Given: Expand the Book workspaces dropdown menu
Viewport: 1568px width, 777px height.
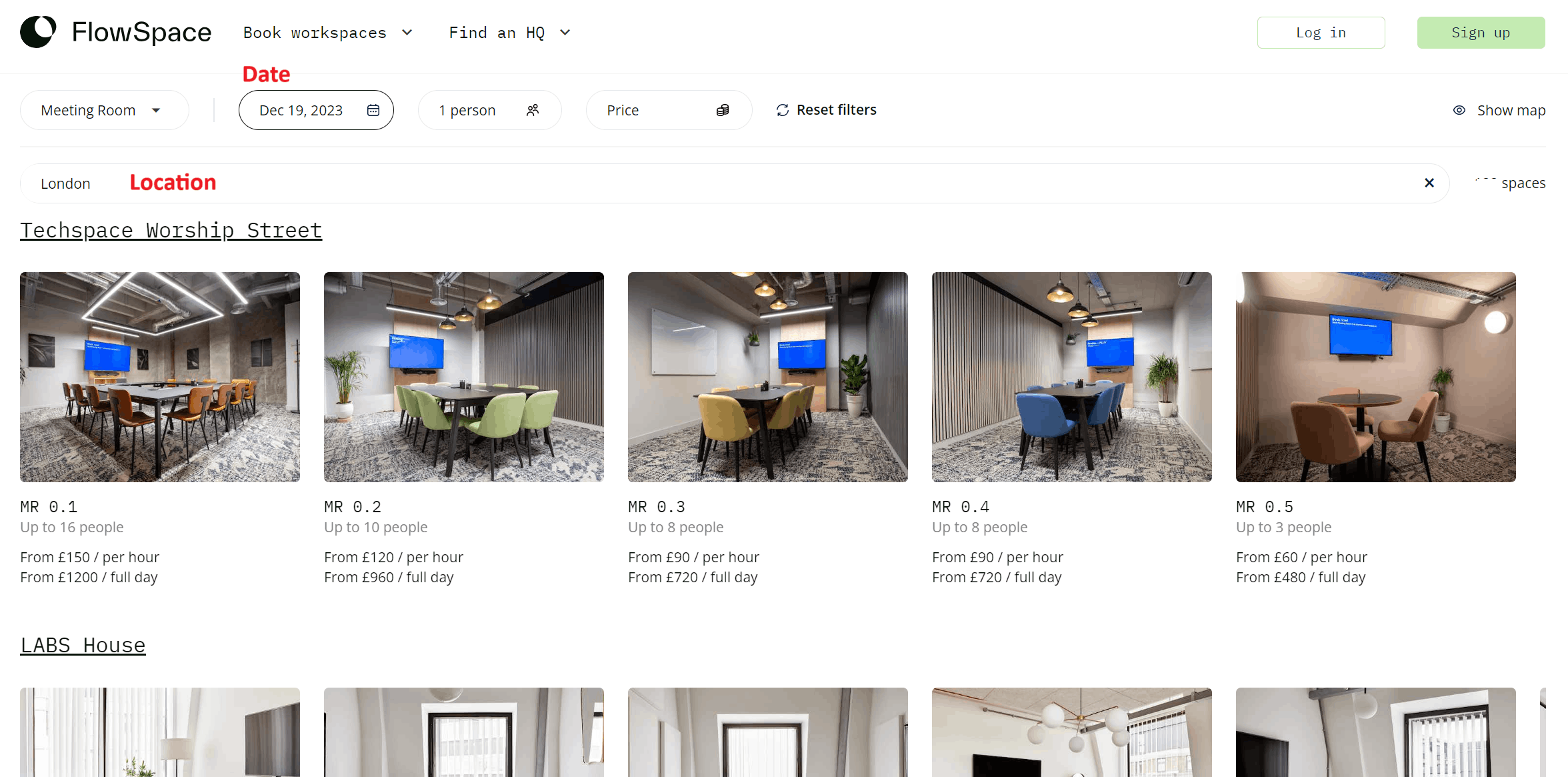Looking at the screenshot, I should coord(328,33).
